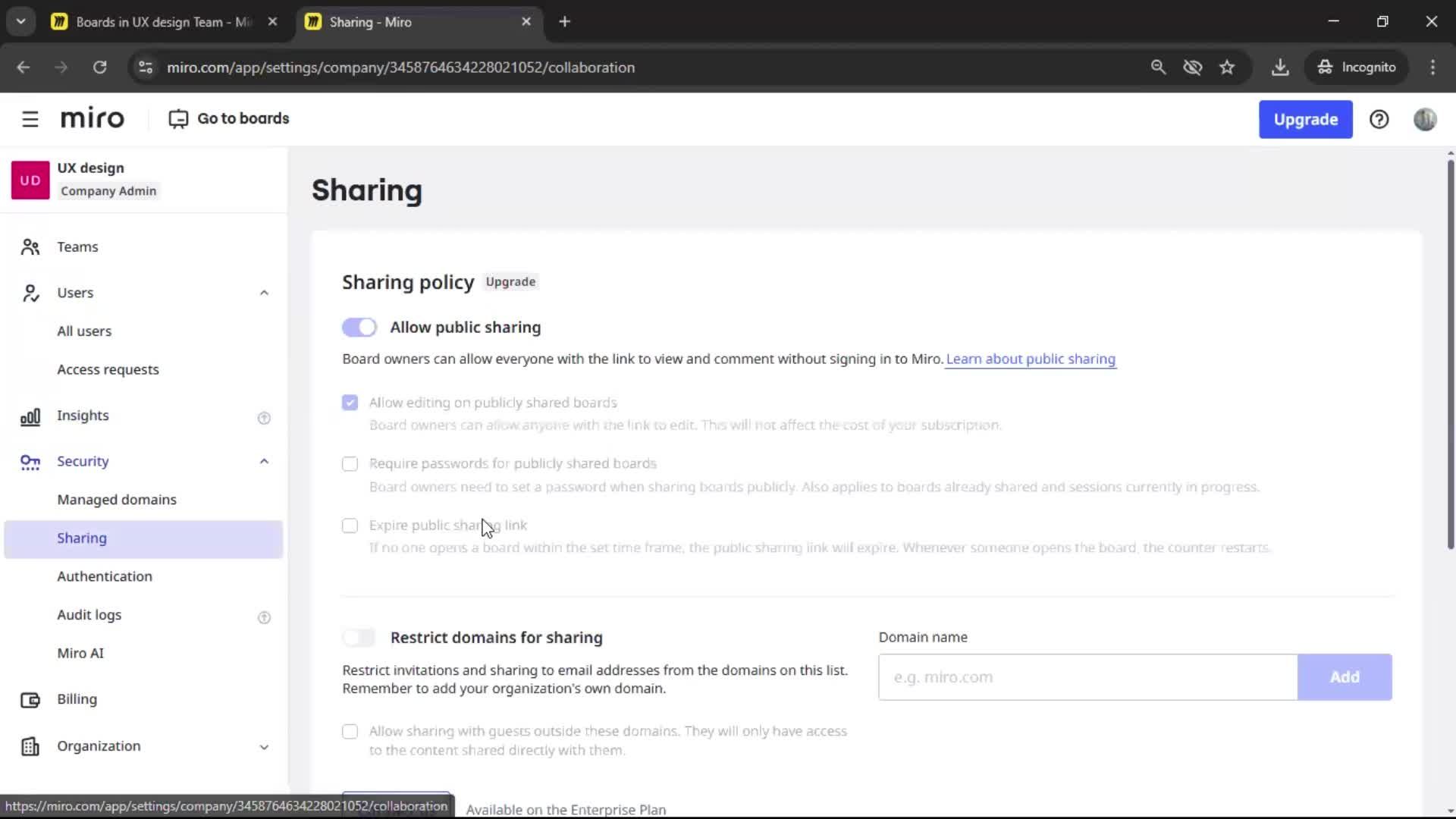
Task: Click the Billing wallet icon
Action: coord(30,700)
